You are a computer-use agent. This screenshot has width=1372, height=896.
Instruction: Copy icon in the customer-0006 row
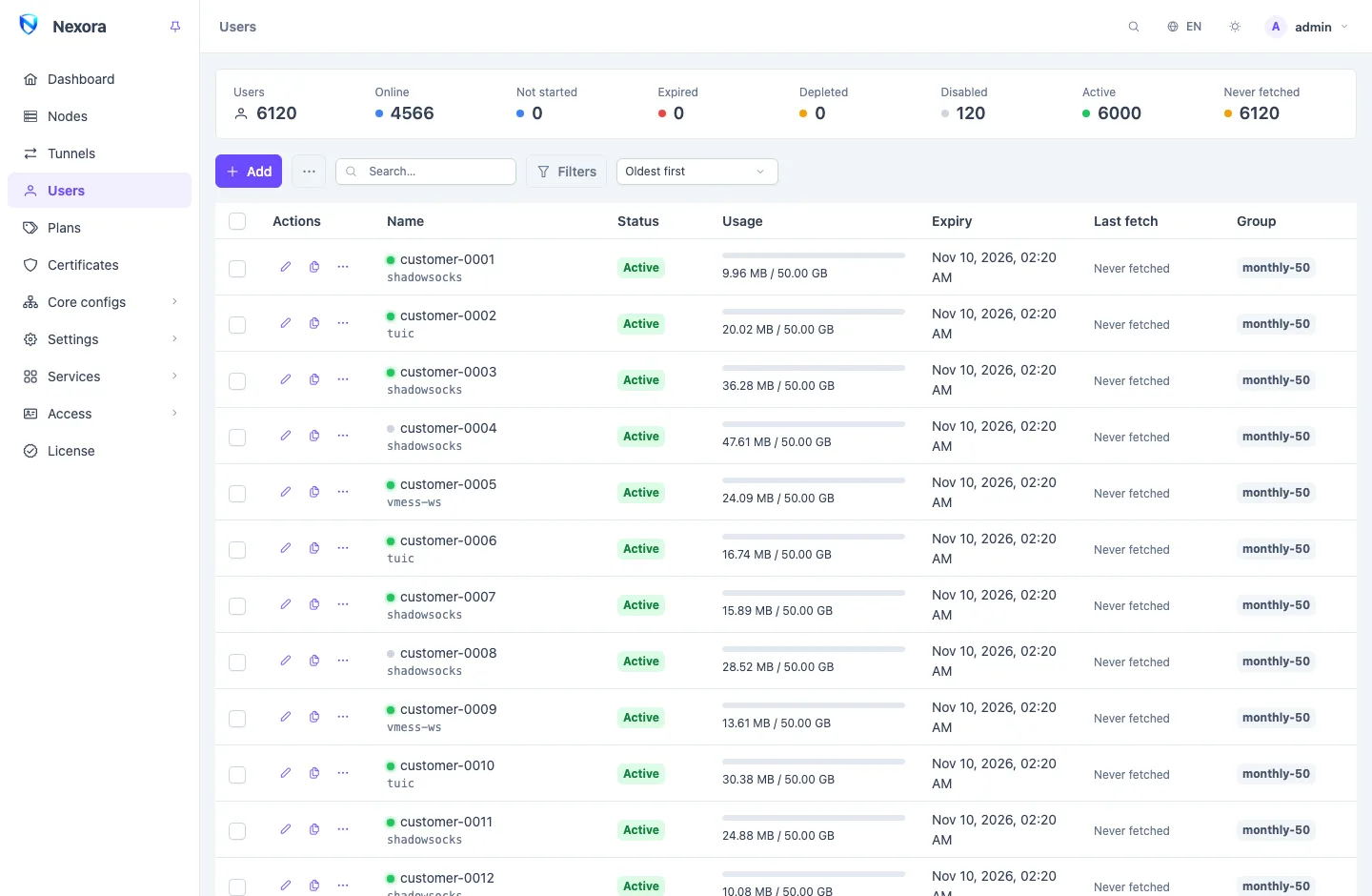point(314,548)
